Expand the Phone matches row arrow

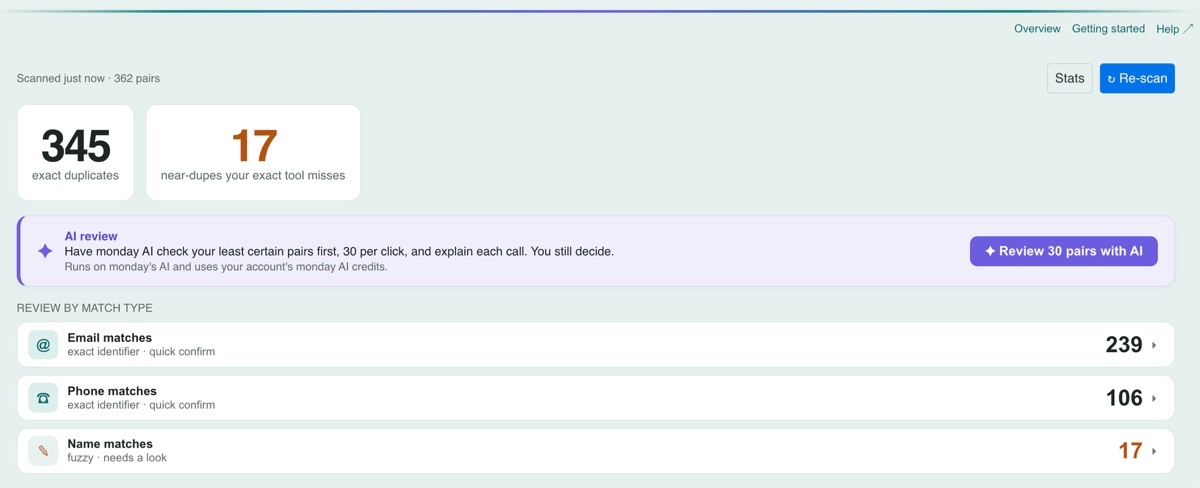1154,398
